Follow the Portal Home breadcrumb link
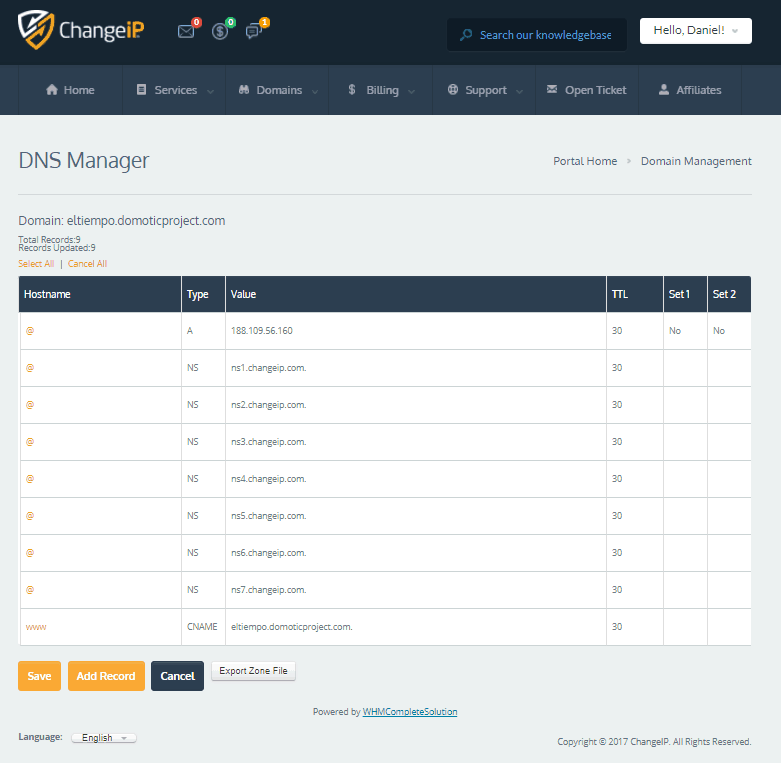The width and height of the screenshot is (781, 763). click(585, 161)
